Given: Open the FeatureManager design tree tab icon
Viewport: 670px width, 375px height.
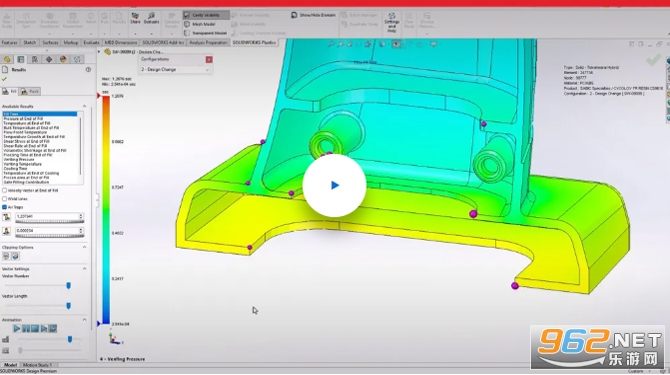Looking at the screenshot, I should [7, 59].
